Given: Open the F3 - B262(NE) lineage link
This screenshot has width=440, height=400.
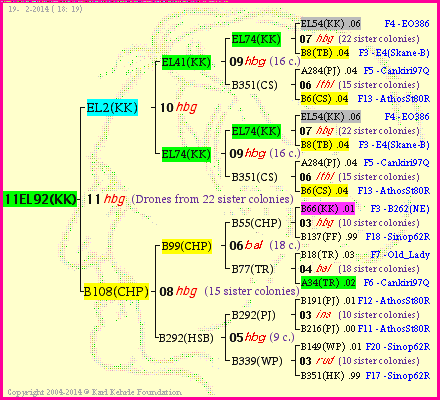Looking at the screenshot, I should point(400,209).
